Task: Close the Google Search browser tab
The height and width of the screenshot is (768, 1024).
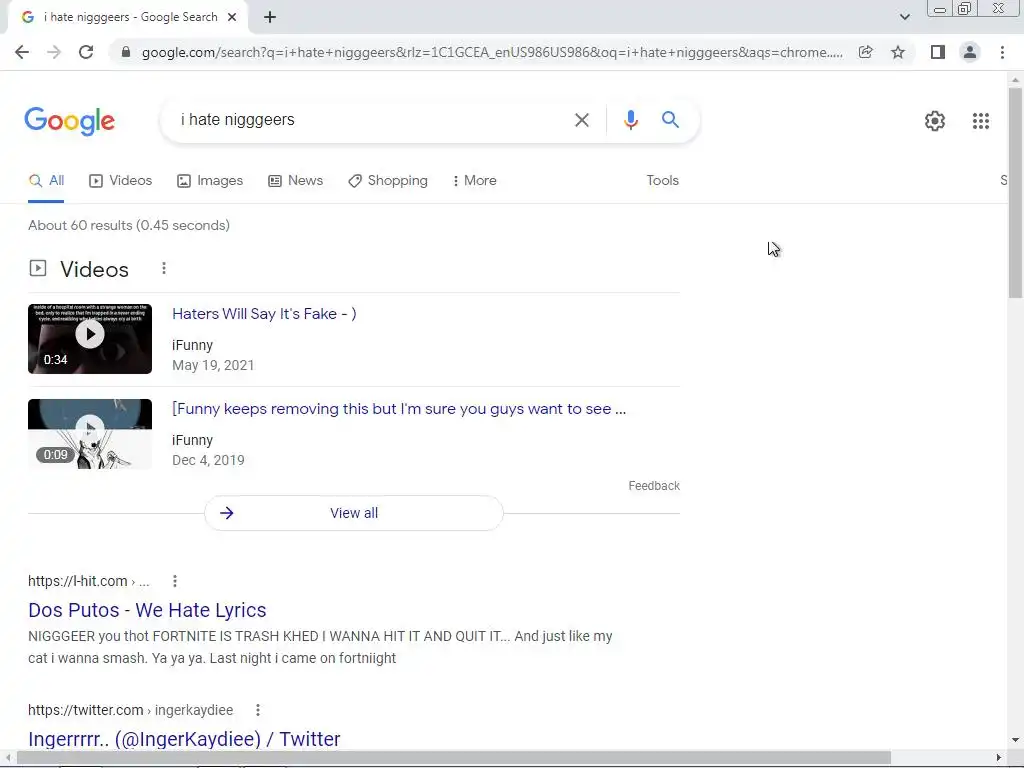Action: (232, 18)
